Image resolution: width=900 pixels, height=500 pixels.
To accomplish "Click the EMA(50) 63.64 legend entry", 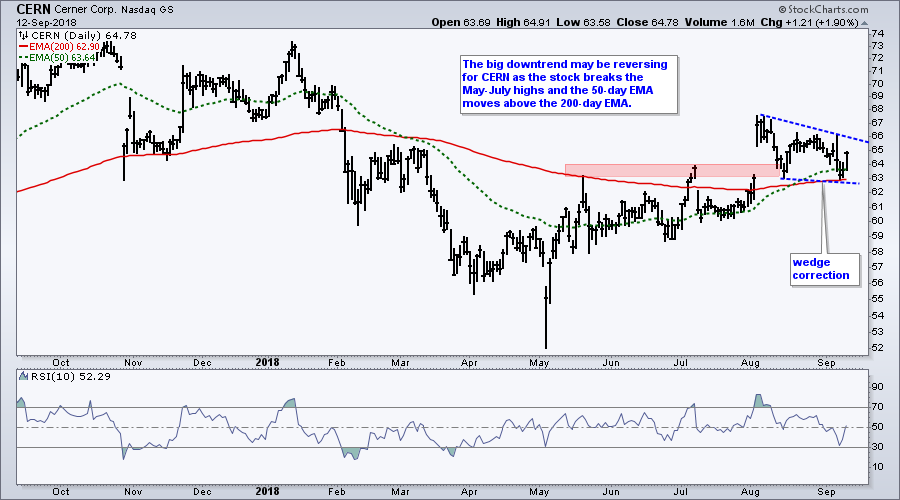I will pyautogui.click(x=57, y=57).
